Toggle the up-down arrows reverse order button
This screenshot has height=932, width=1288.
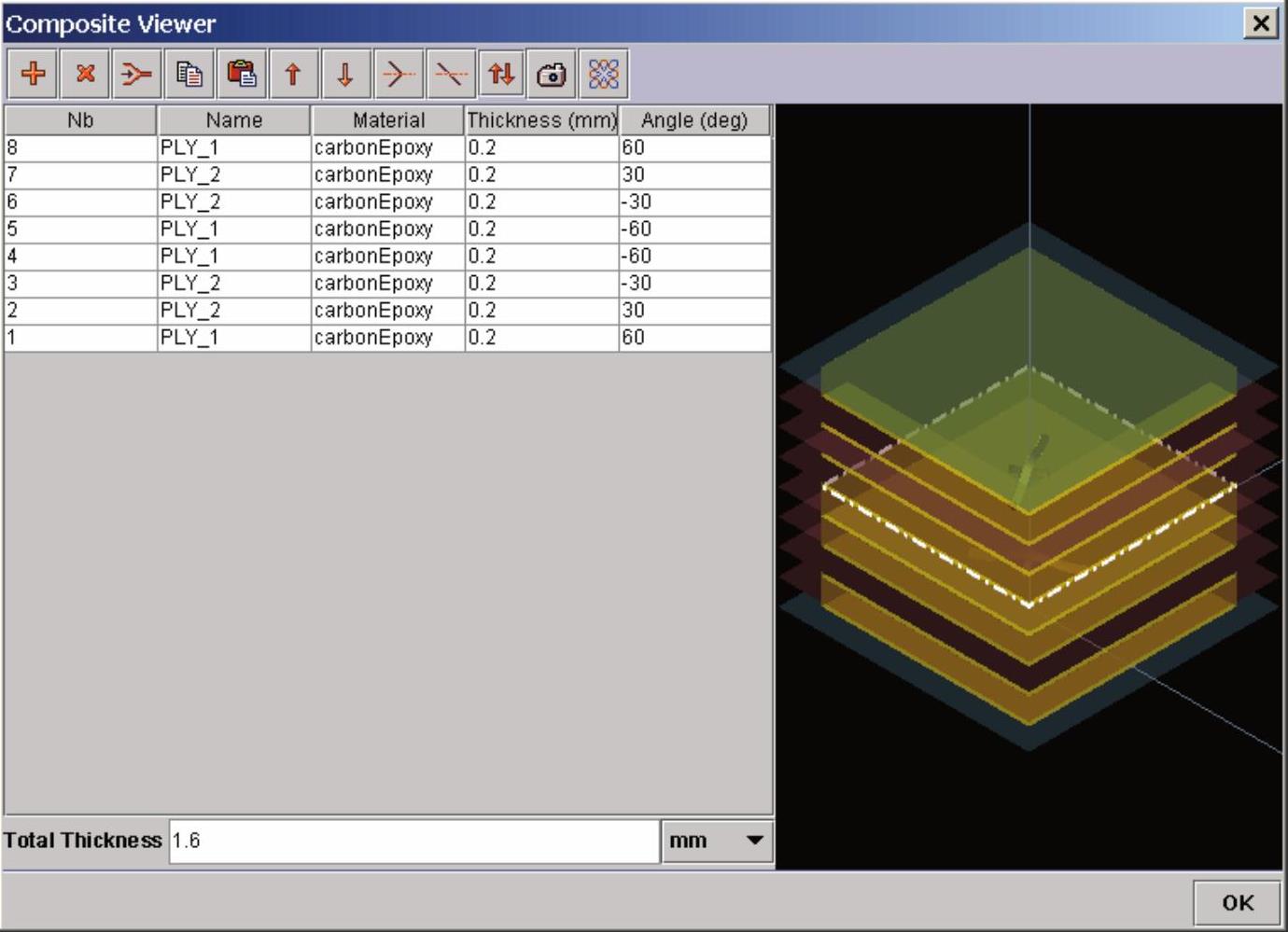501,74
